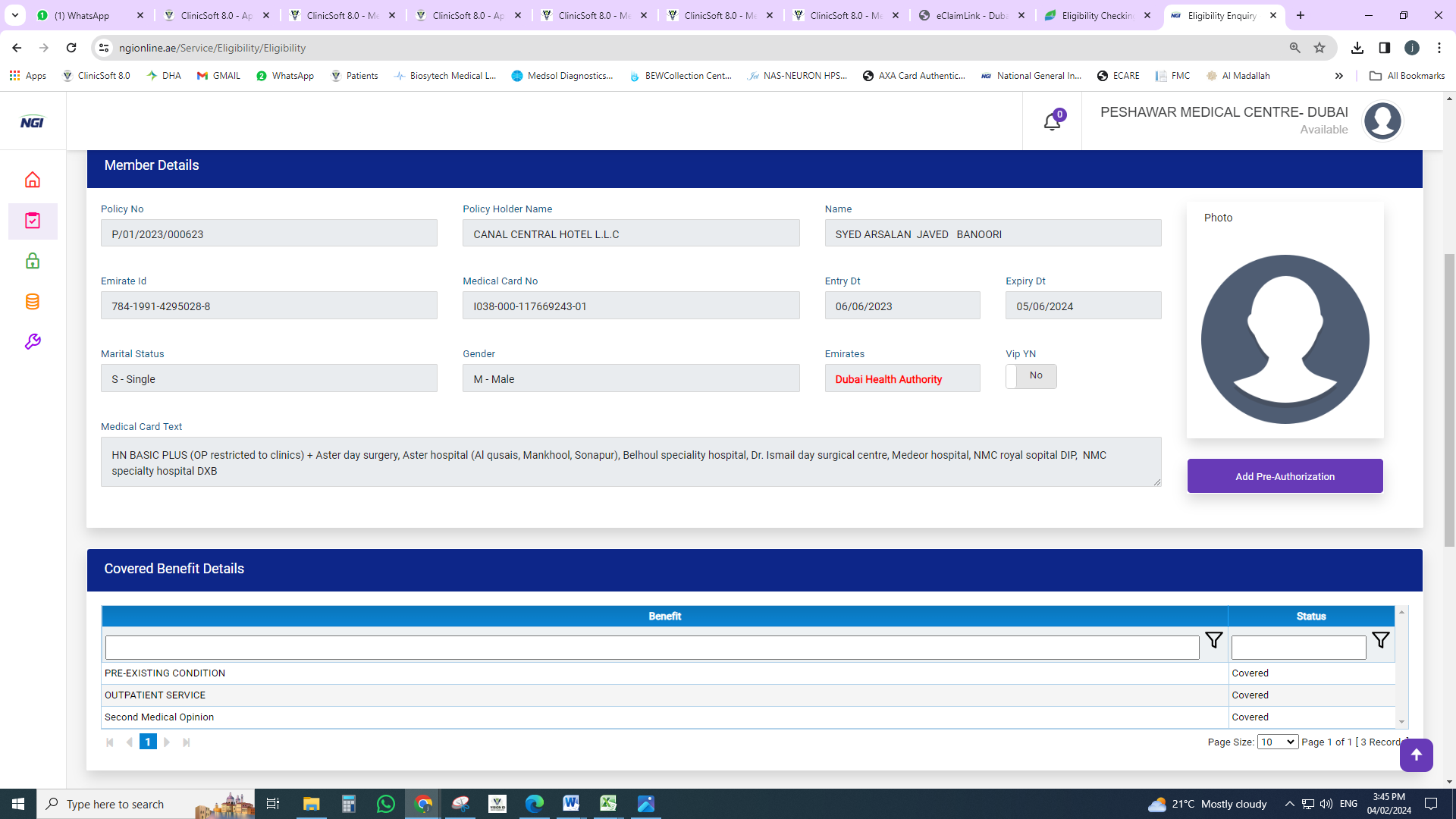The height and width of the screenshot is (819, 1456).
Task: Open the tab search dropdown arrow
Action: pyautogui.click(x=14, y=15)
